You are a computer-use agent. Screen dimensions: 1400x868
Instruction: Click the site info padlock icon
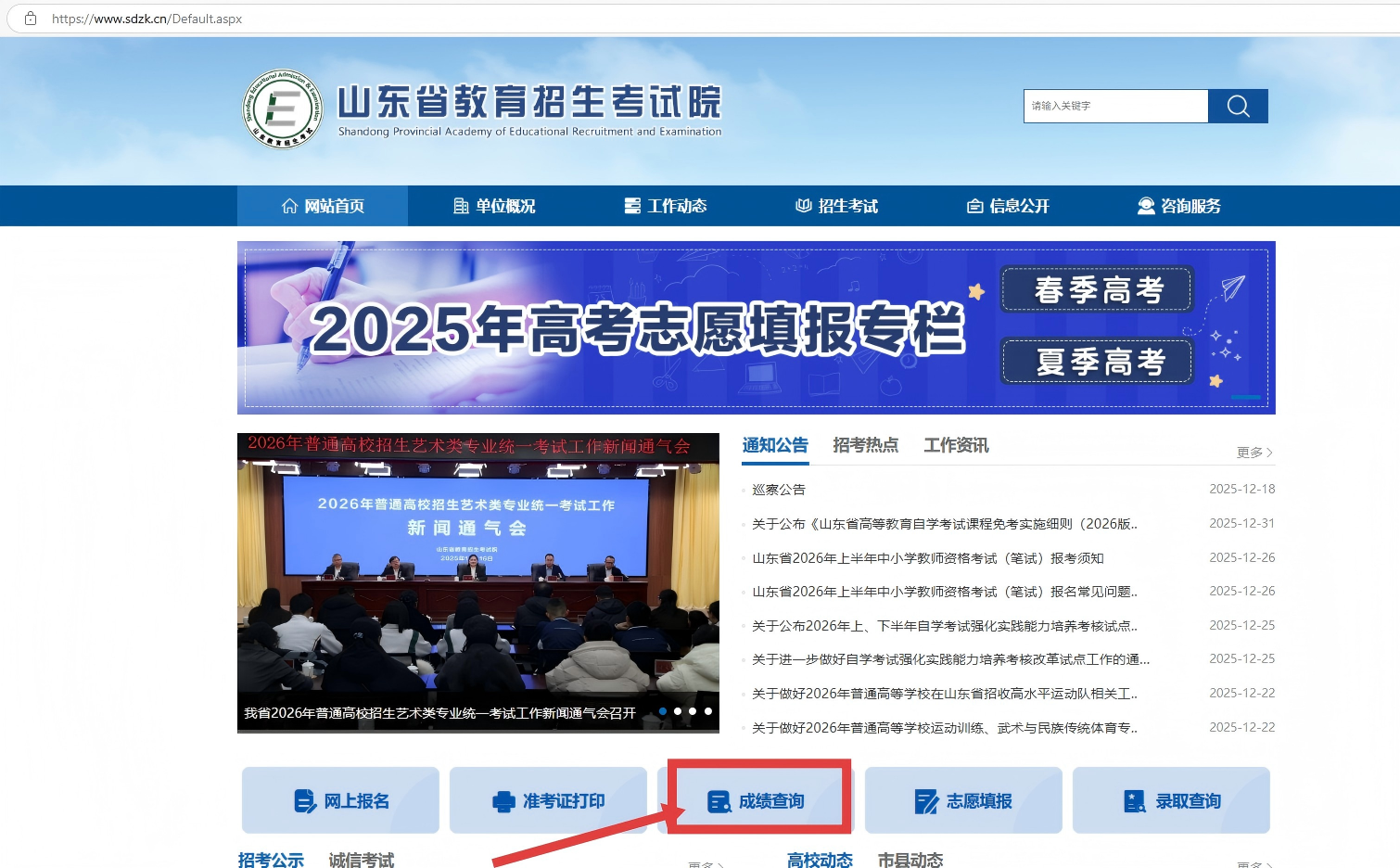pyautogui.click(x=31, y=19)
